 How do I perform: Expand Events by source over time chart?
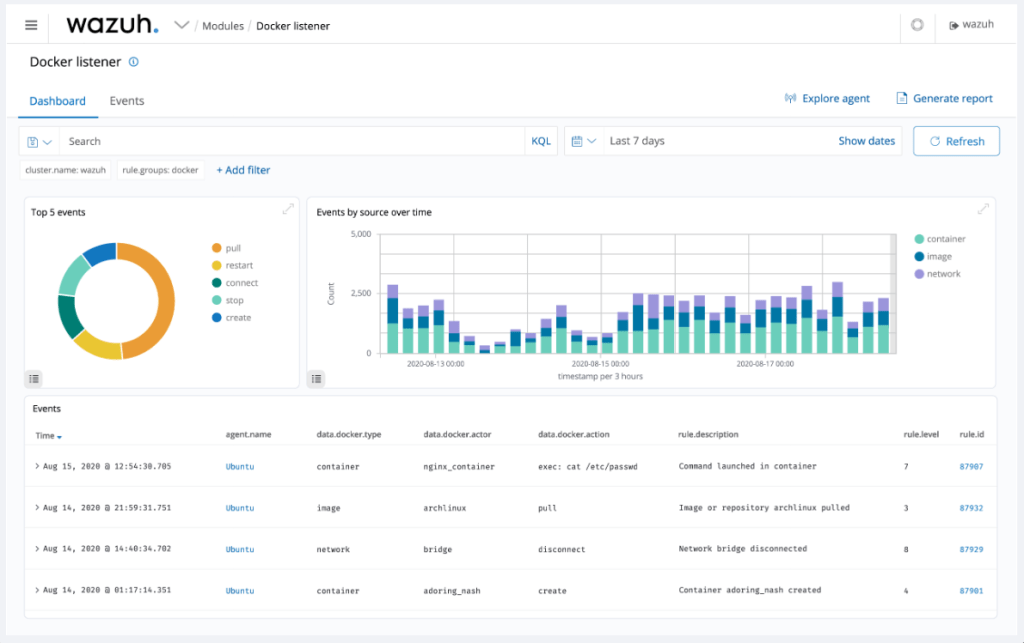pyautogui.click(x=984, y=209)
